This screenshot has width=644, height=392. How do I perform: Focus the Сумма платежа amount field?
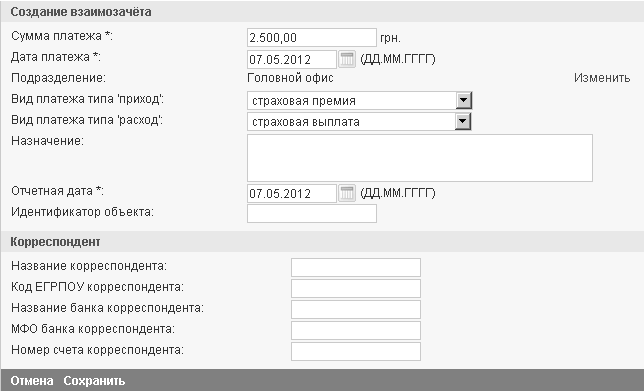pyautogui.click(x=312, y=37)
